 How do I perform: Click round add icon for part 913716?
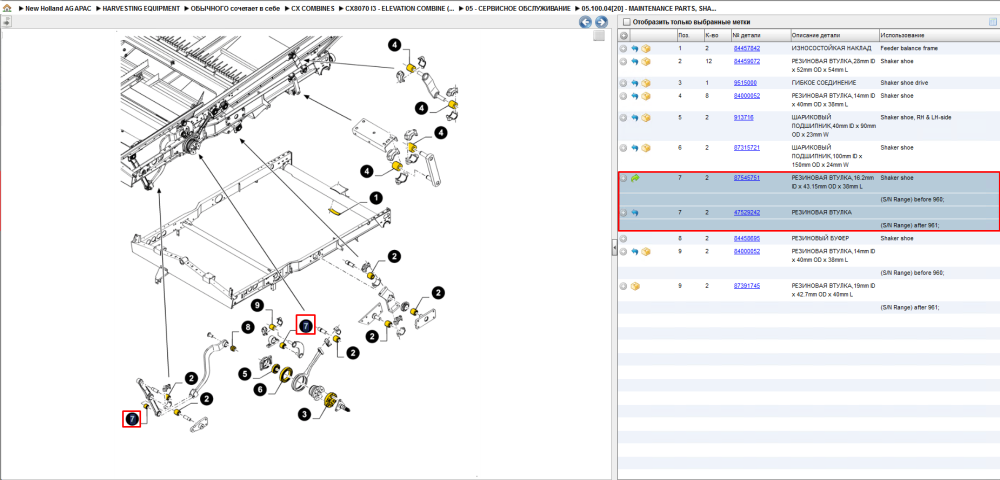624,118
